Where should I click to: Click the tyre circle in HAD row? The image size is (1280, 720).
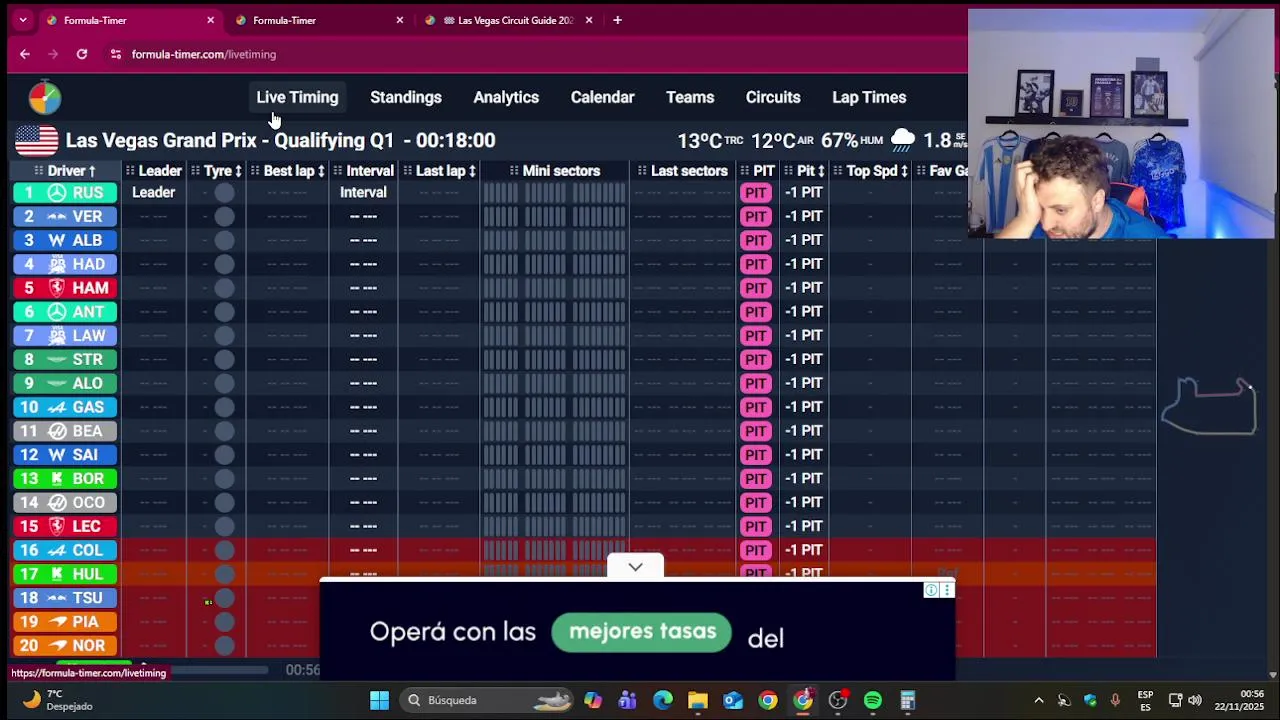224,264
